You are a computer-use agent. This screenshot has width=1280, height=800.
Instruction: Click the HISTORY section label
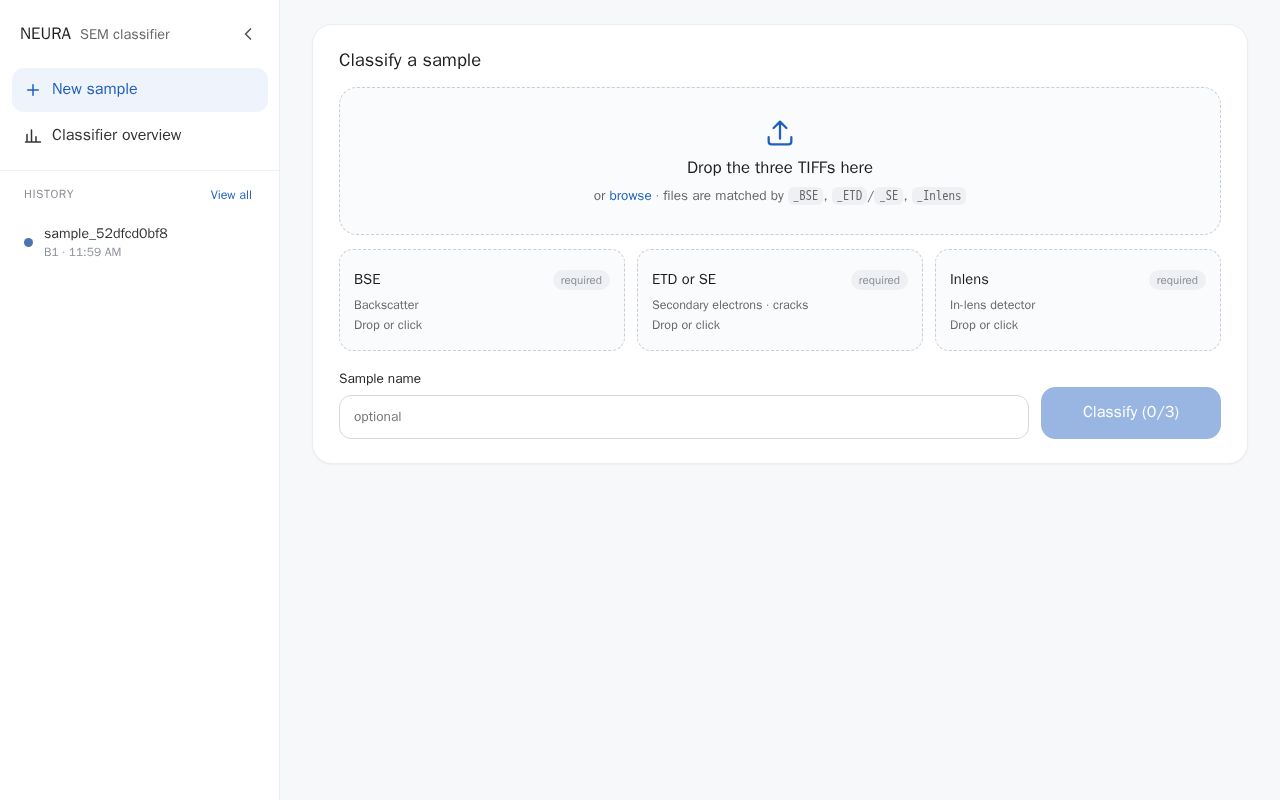coord(49,194)
